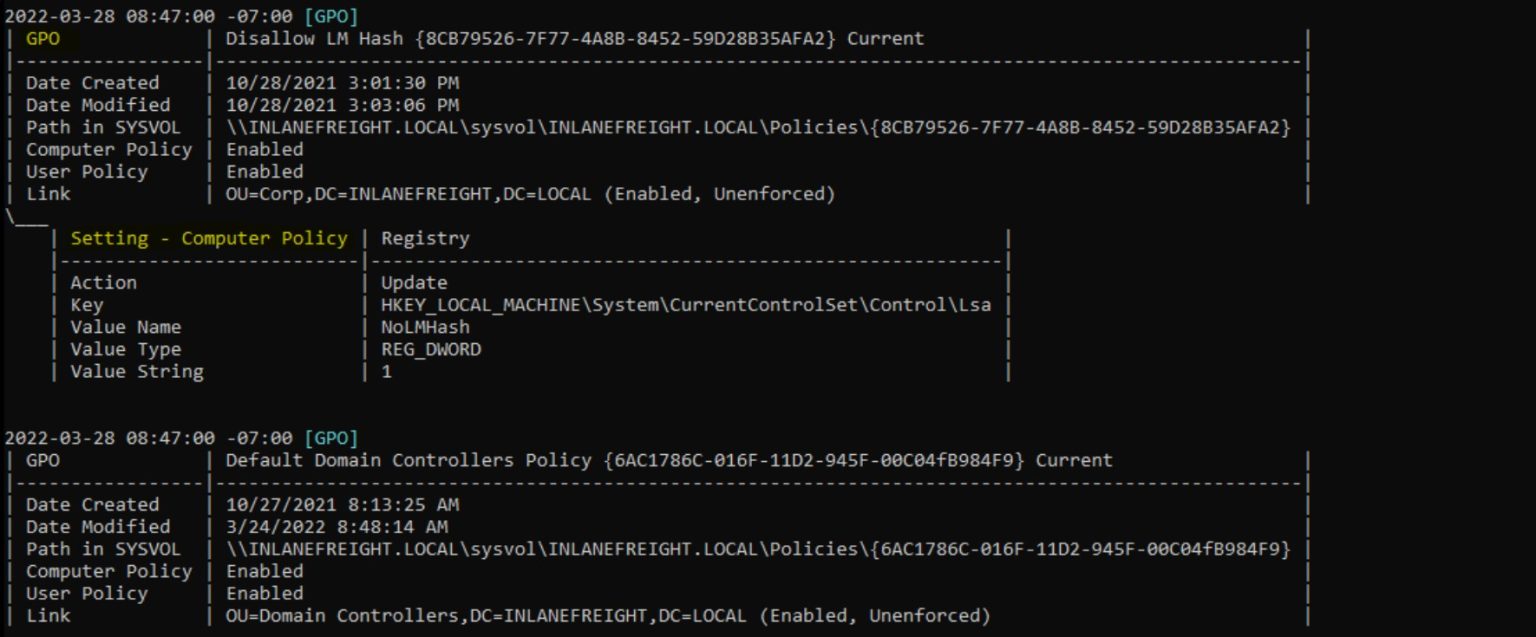Click 'Setting - Computer Policy' yellow header
This screenshot has height=637, width=1536.
coord(208,238)
